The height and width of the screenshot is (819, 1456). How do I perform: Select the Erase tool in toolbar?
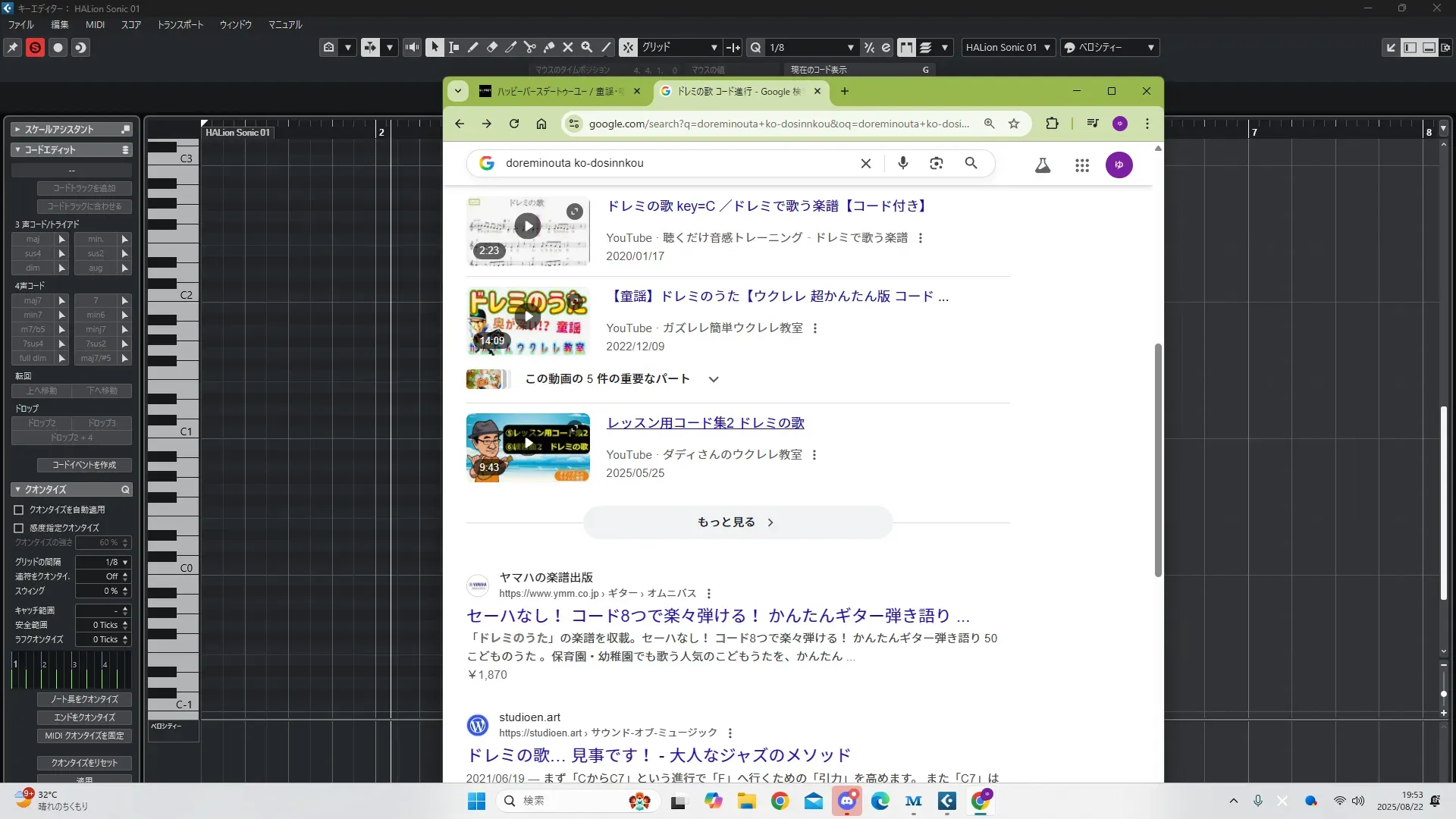(x=492, y=47)
